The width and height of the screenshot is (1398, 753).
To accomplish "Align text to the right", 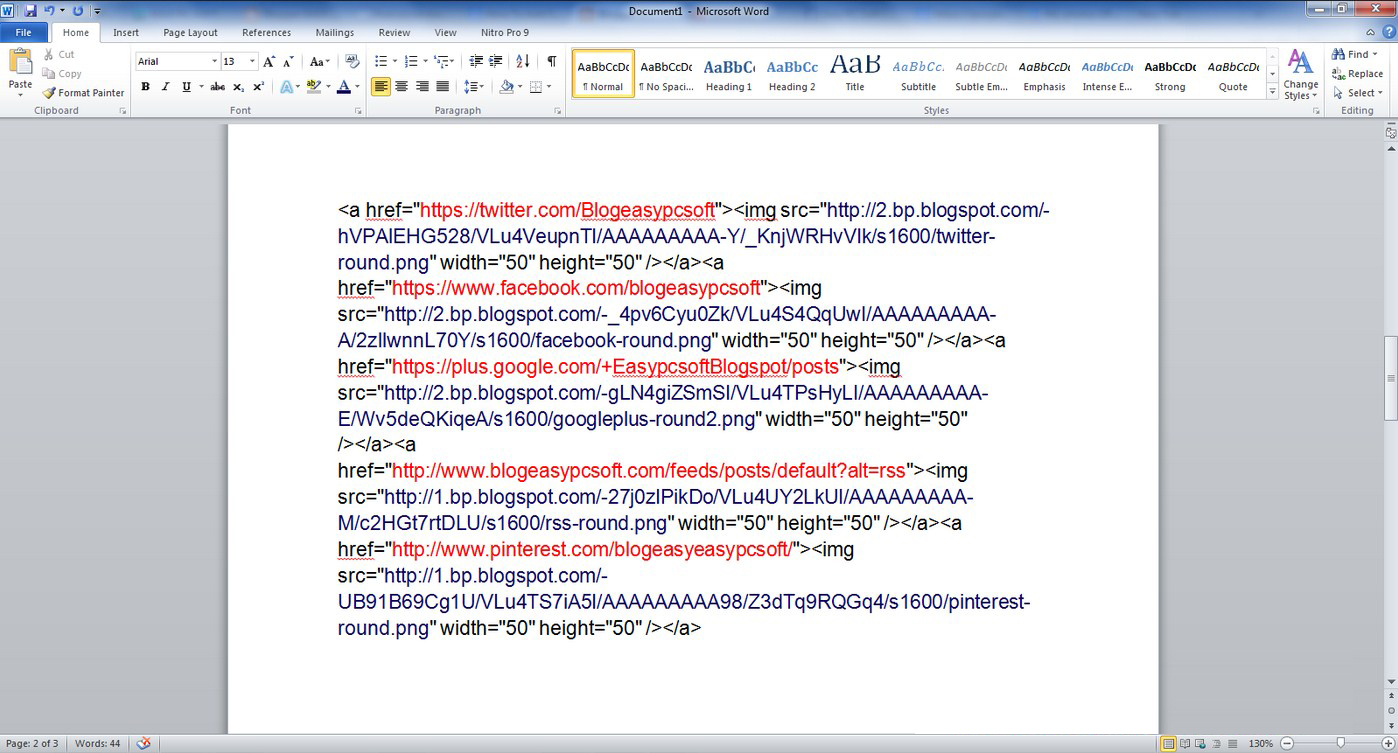I will point(422,87).
